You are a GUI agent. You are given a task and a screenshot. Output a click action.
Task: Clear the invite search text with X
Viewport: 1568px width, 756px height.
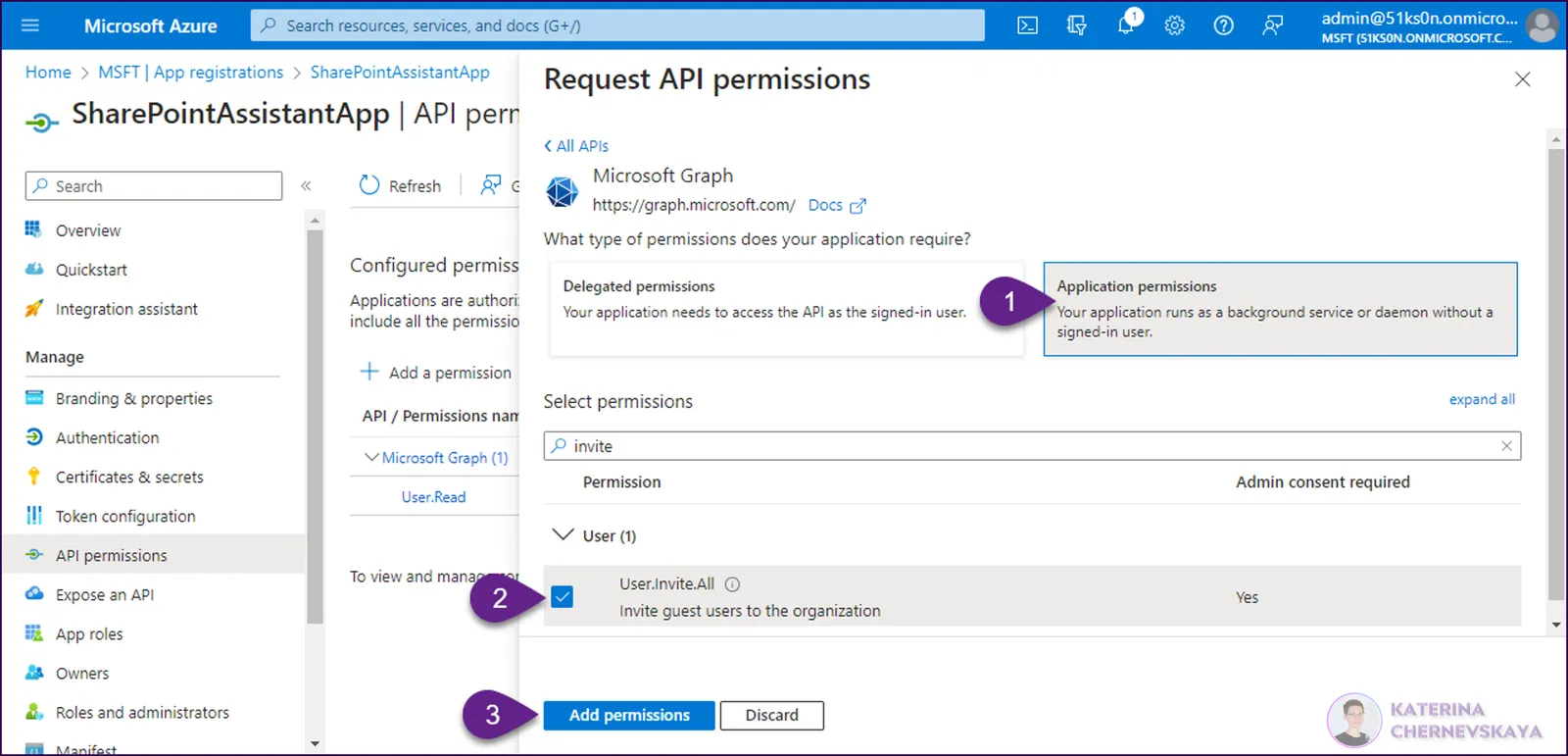pos(1506,446)
